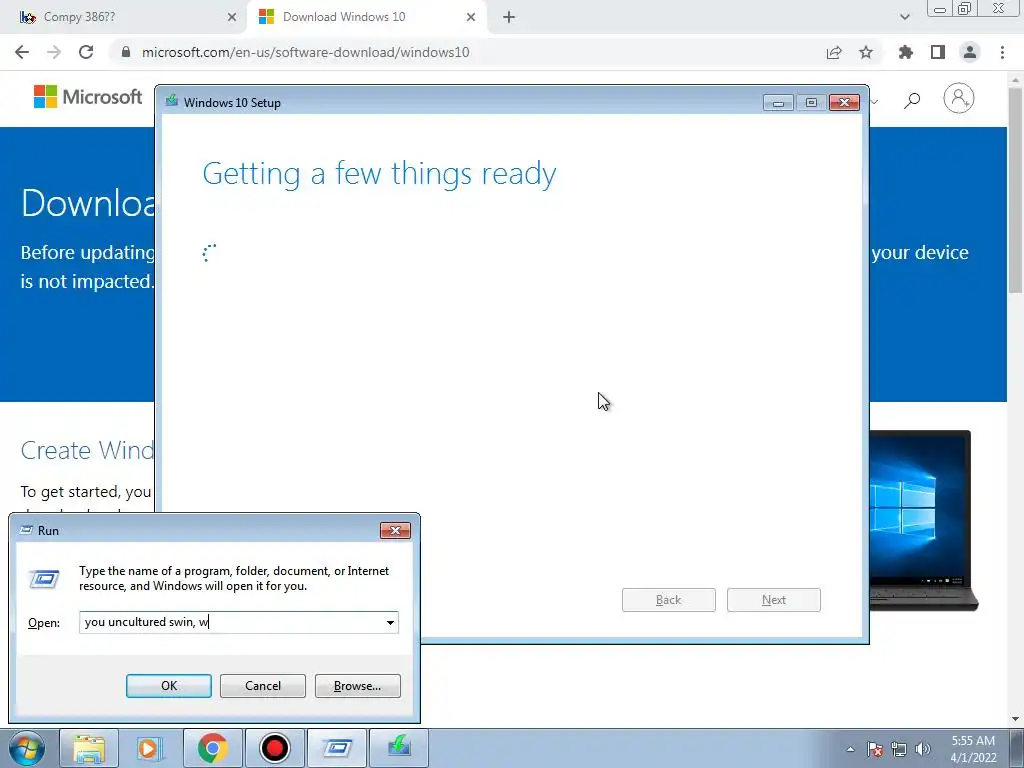
Task: Open the volume speaker tray icon
Action: (923, 749)
